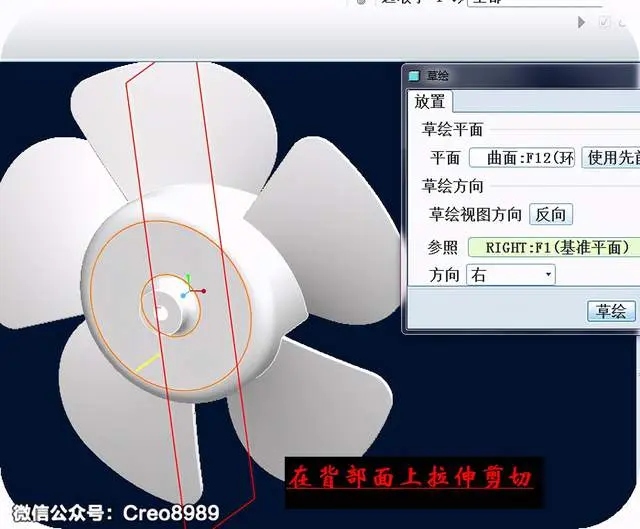Open the 方向 dropdown showing 右
640x529 pixels.
(511, 275)
